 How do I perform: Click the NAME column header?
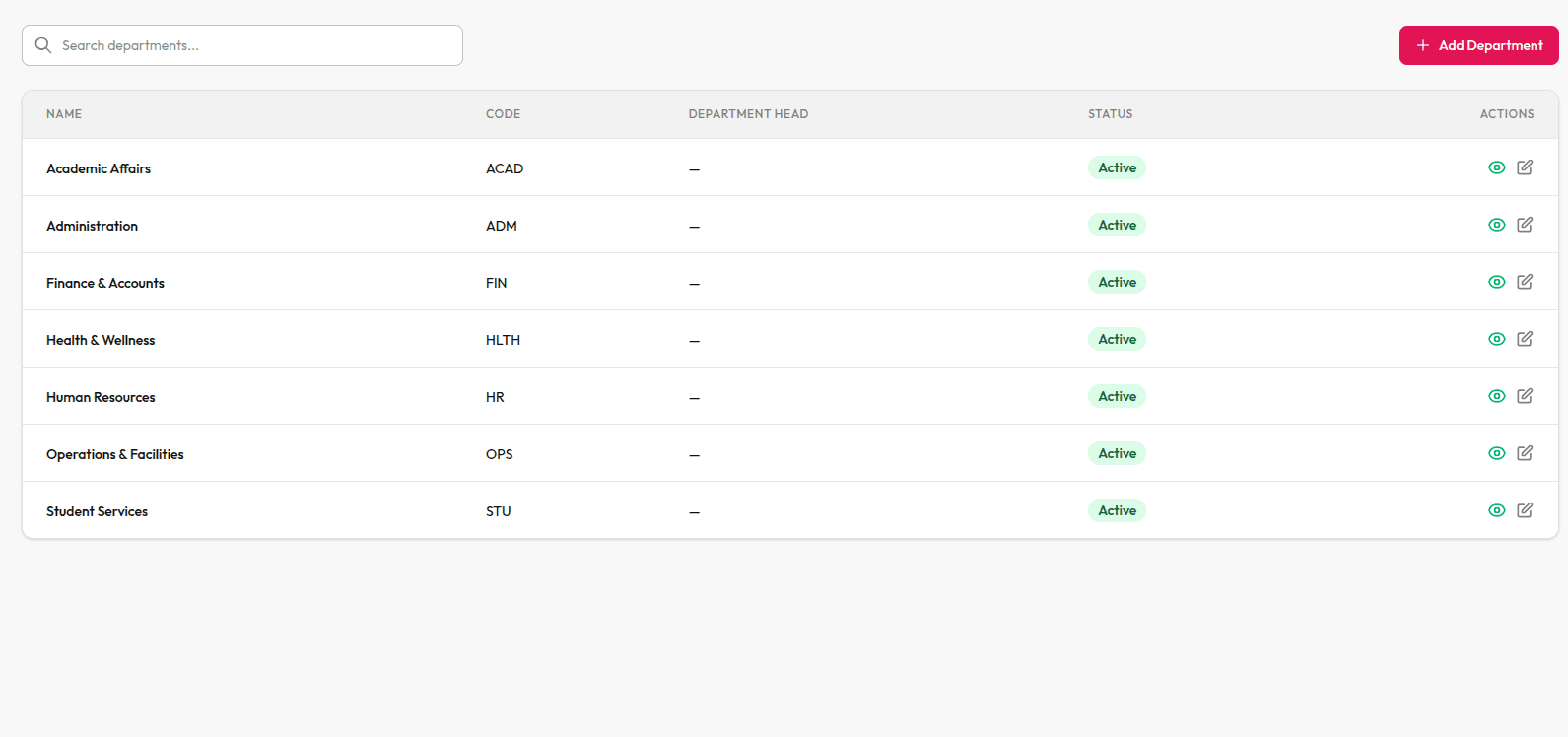pyautogui.click(x=64, y=114)
